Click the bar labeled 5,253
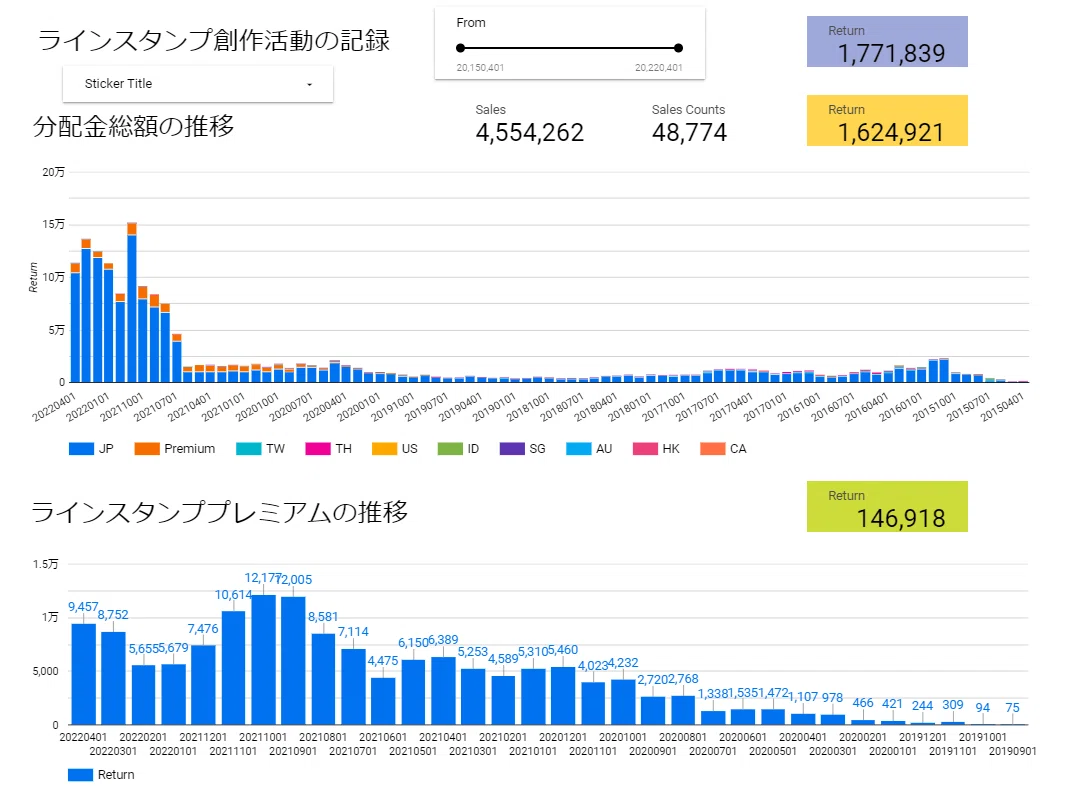The width and height of the screenshot is (1074, 786). coord(473,696)
